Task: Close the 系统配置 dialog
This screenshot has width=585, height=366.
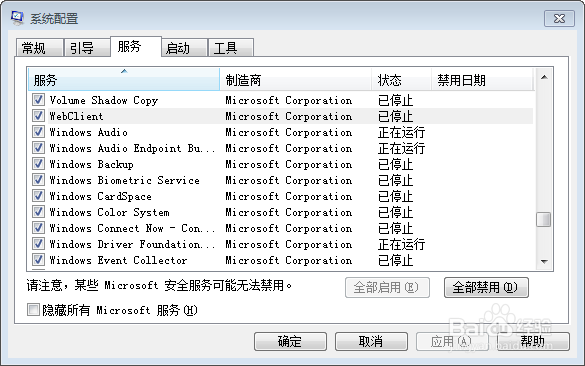Action: (559, 19)
